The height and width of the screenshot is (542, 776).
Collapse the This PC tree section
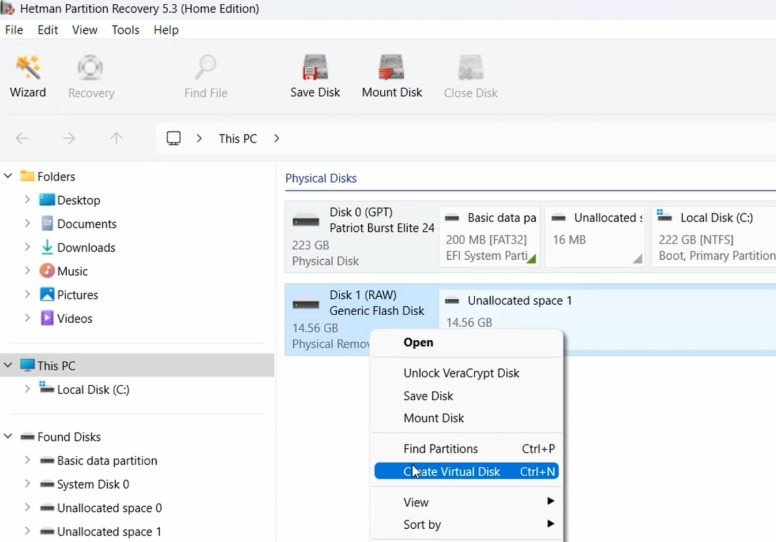click(8, 365)
